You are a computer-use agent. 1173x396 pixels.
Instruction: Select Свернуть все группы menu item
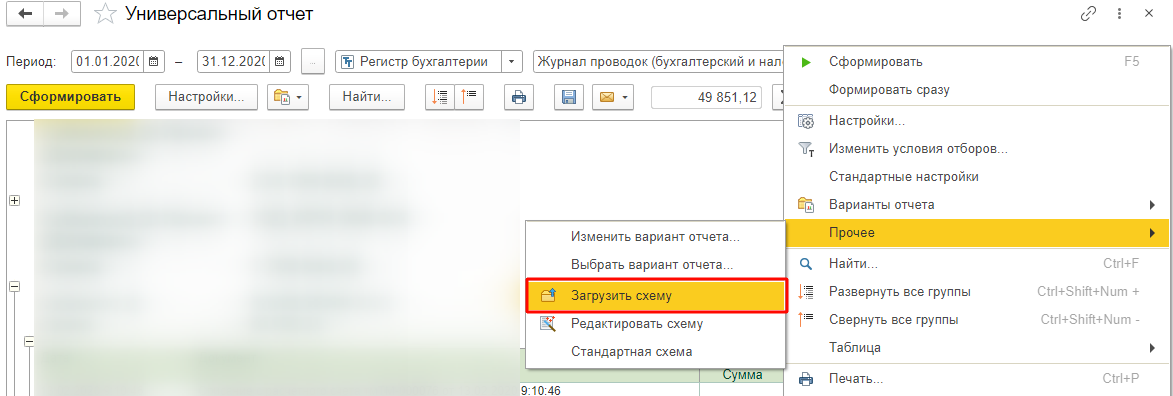click(976, 320)
